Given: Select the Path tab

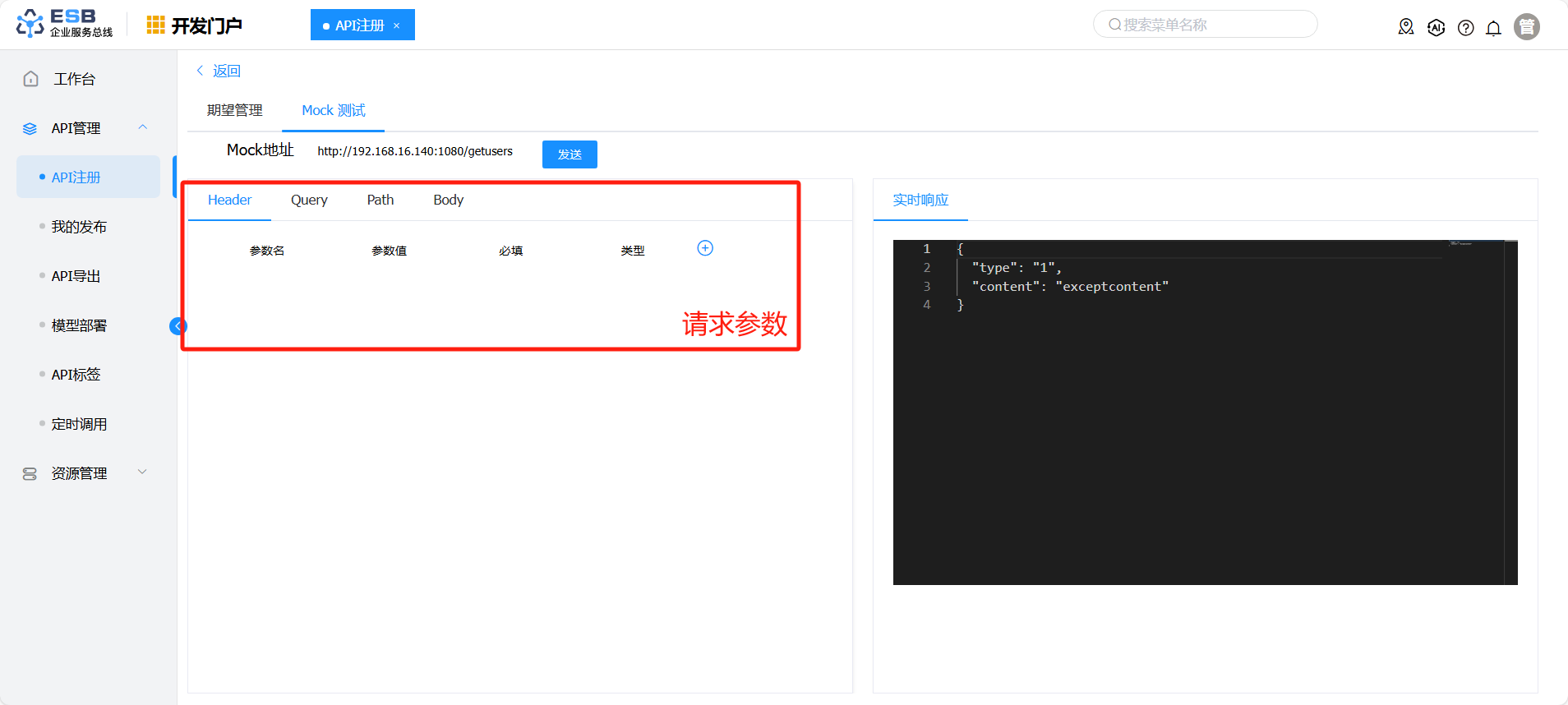Looking at the screenshot, I should click(x=380, y=200).
